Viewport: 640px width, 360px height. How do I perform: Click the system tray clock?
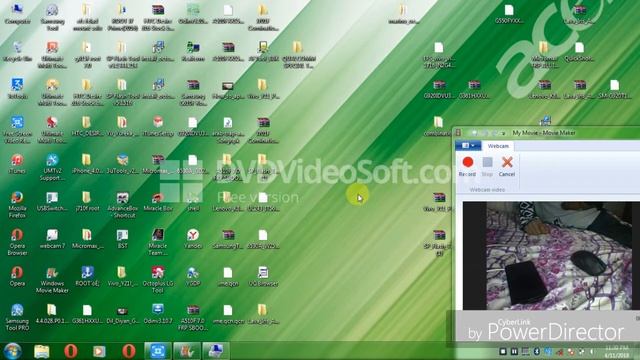(617, 351)
